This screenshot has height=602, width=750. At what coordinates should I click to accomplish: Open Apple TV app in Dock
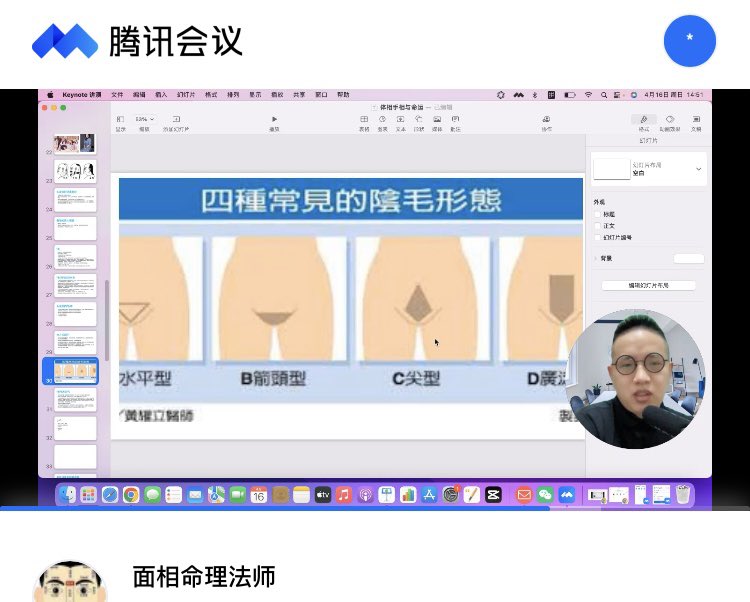[323, 494]
